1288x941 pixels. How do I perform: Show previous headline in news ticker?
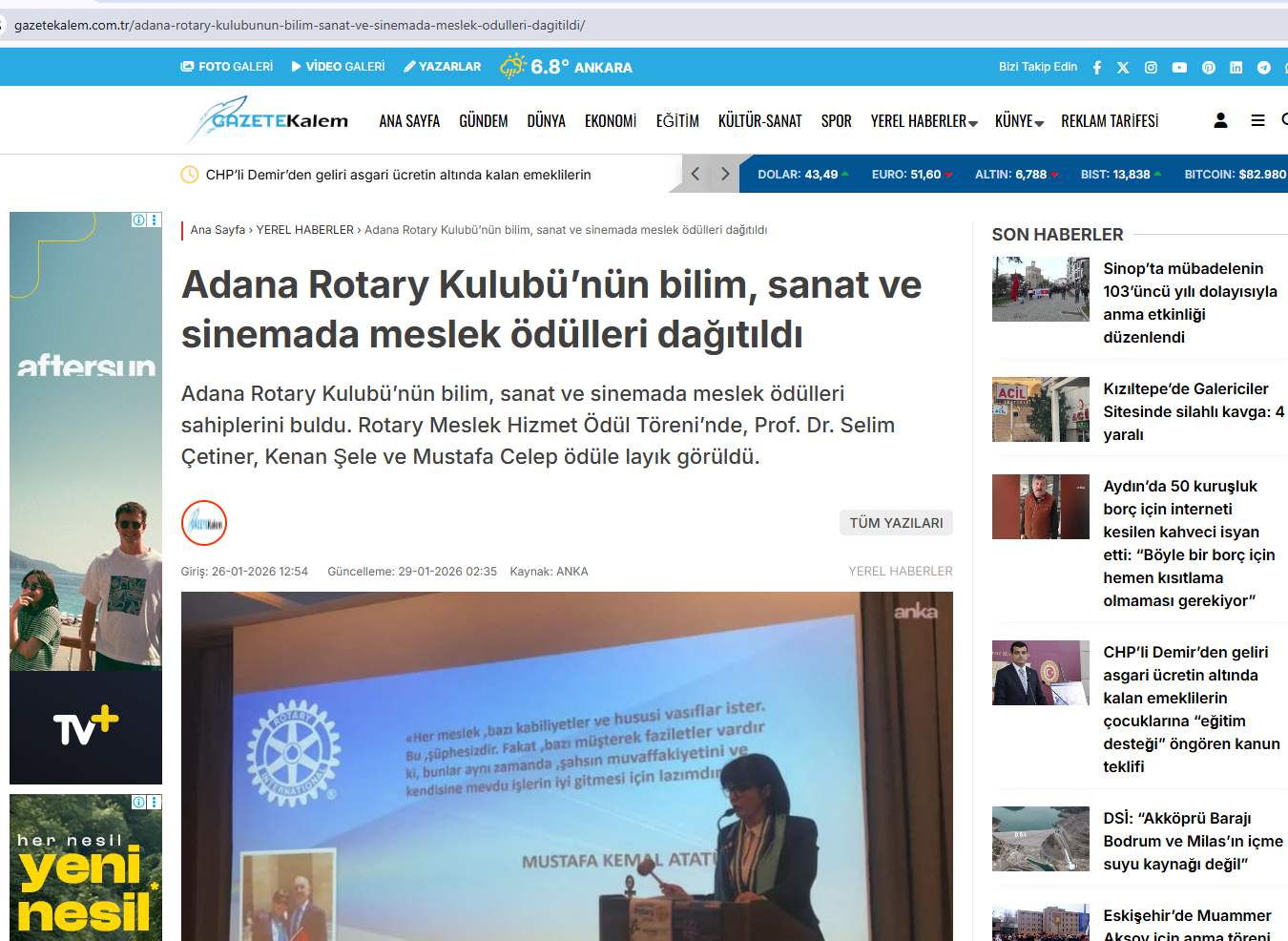click(x=696, y=174)
